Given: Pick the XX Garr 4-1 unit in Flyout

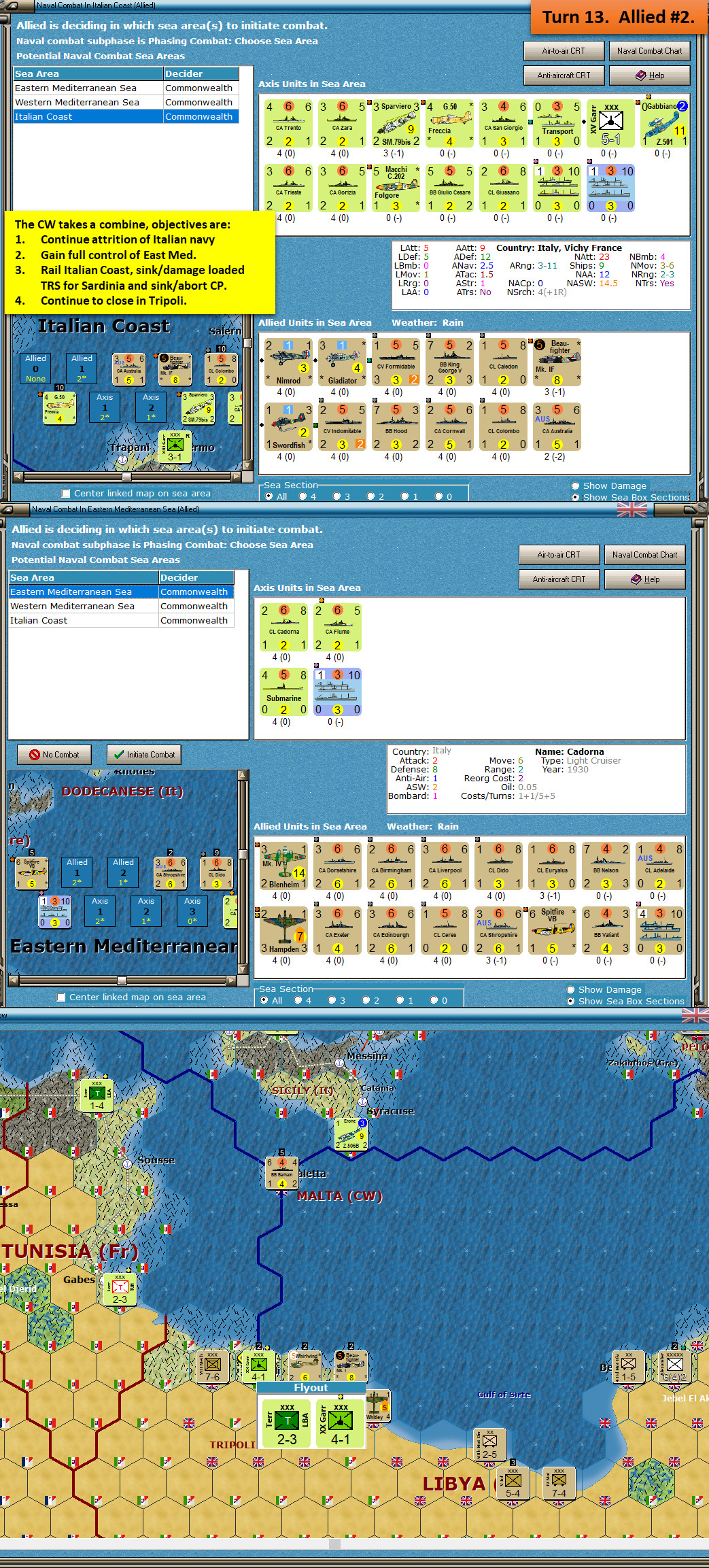Looking at the screenshot, I should 340,1423.
